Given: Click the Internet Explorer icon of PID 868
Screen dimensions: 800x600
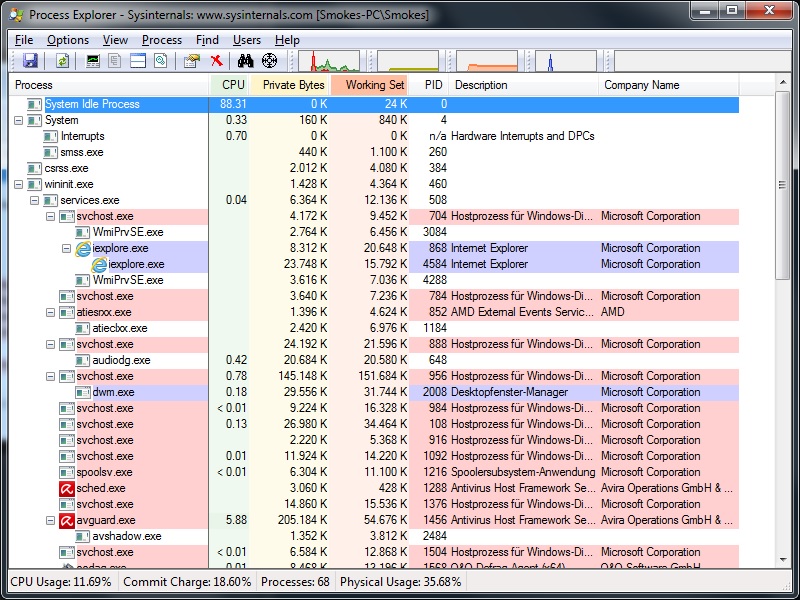Looking at the screenshot, I should (83, 248).
